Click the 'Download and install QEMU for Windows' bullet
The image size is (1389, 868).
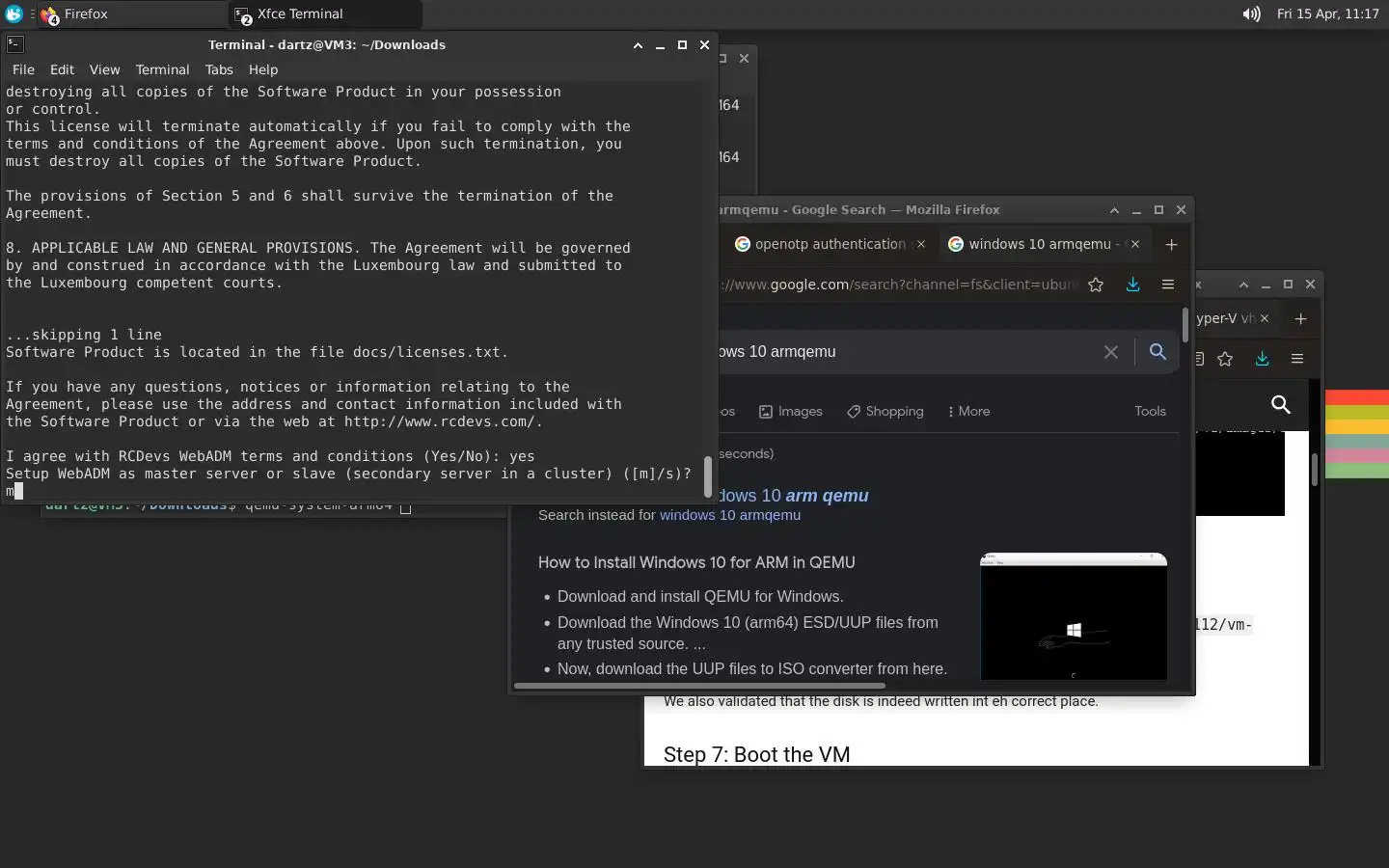click(700, 596)
